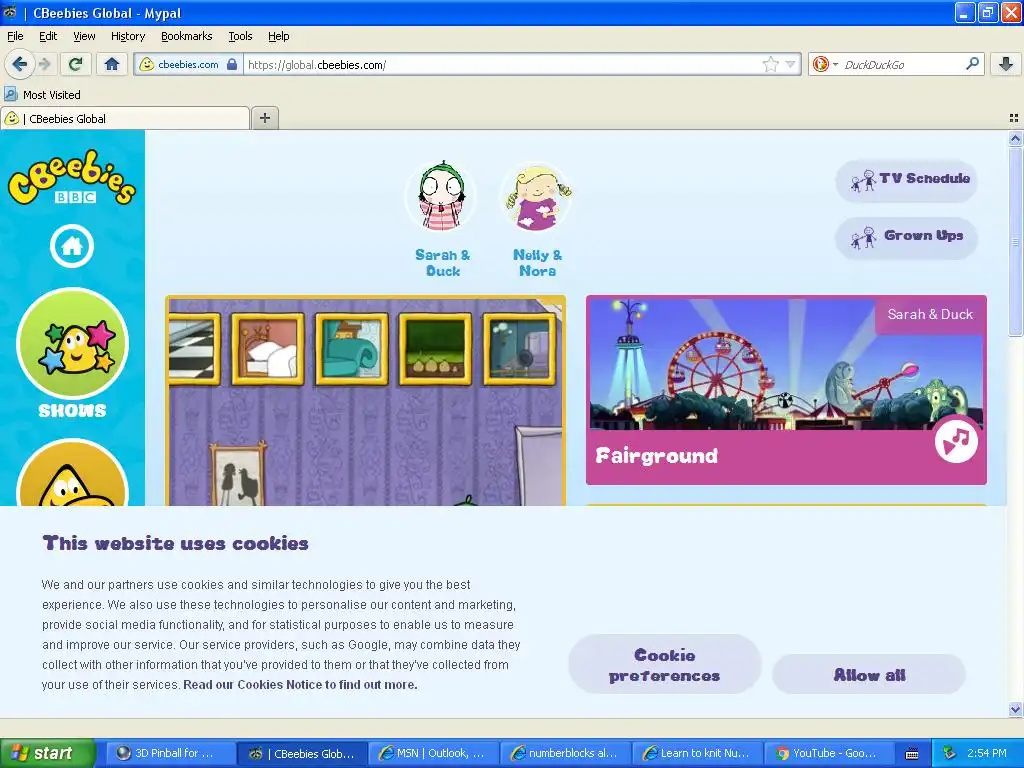The image size is (1024, 768).
Task: Click the on-screen keyboard tray icon
Action: pyautogui.click(x=912, y=754)
